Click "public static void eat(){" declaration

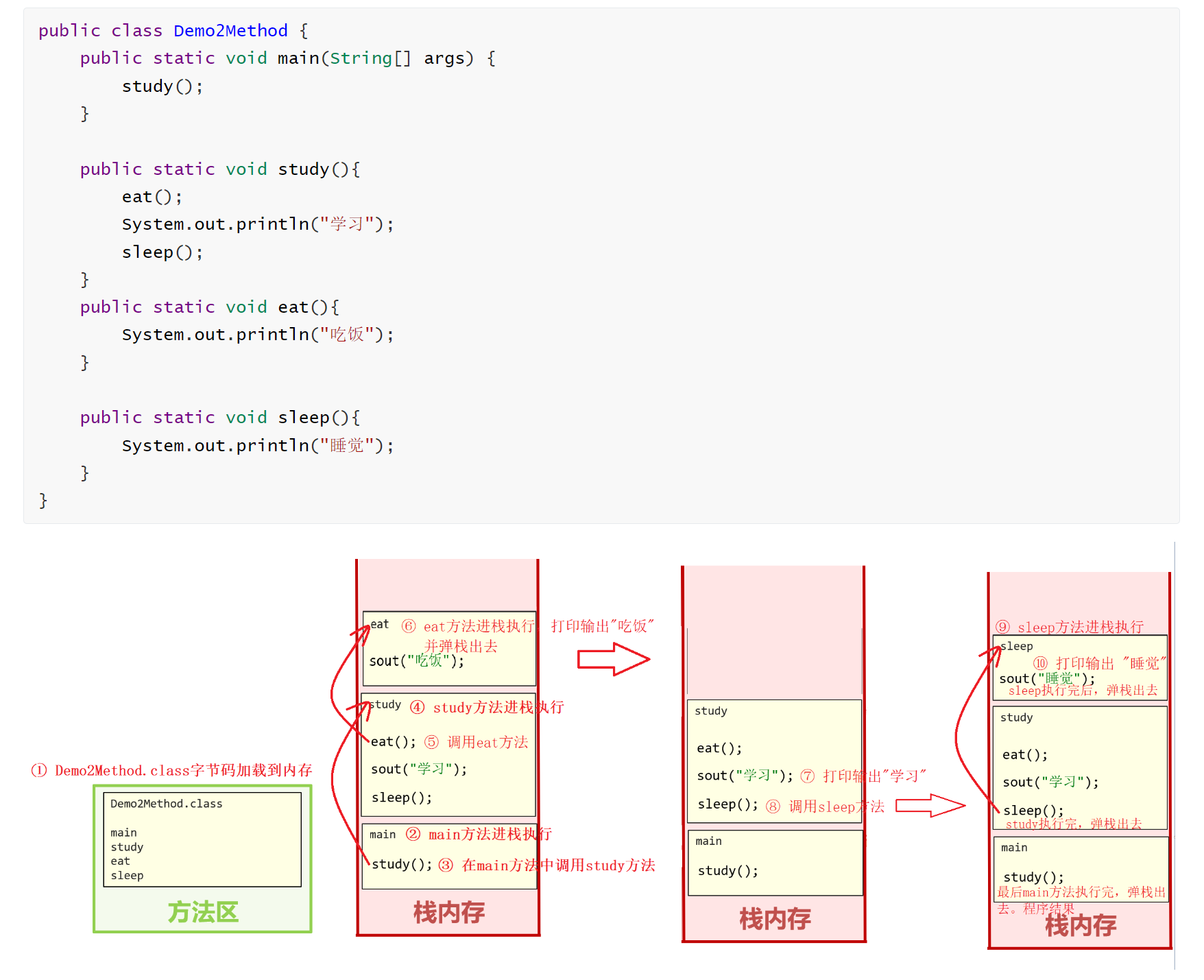209,307
